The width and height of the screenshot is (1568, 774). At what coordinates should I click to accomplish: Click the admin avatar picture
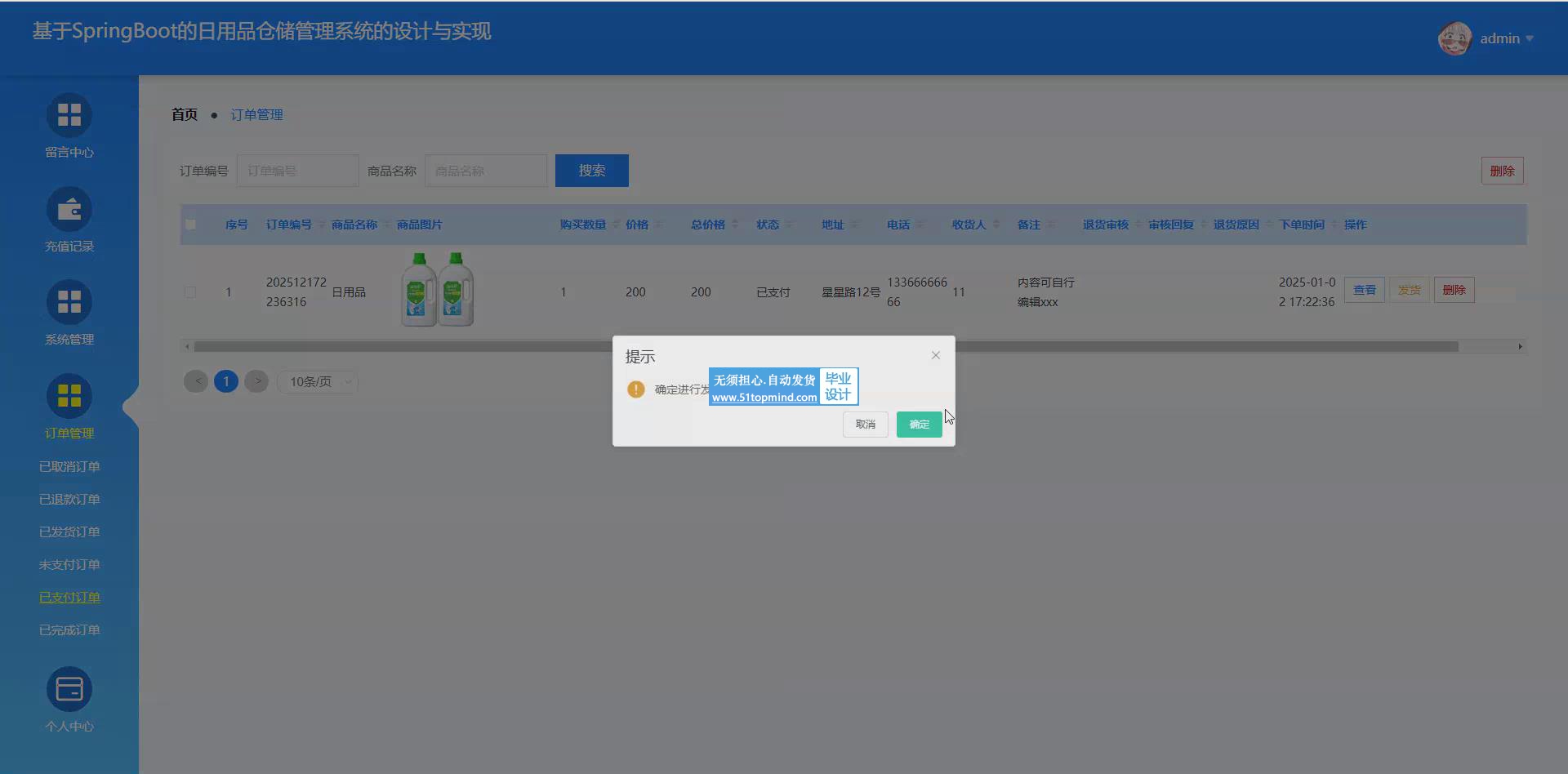pyautogui.click(x=1454, y=38)
